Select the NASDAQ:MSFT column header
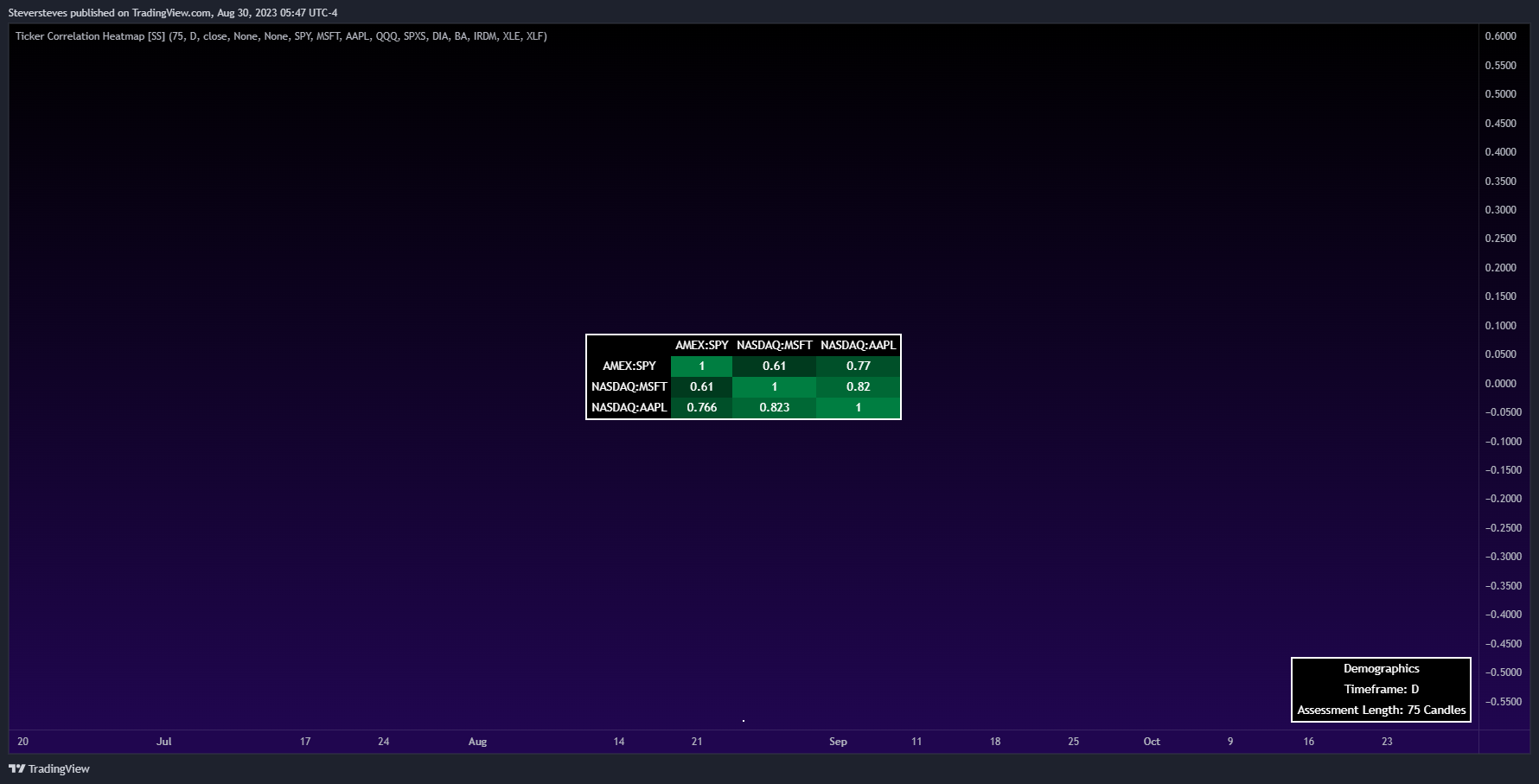This screenshot has width=1539, height=784. [775, 345]
